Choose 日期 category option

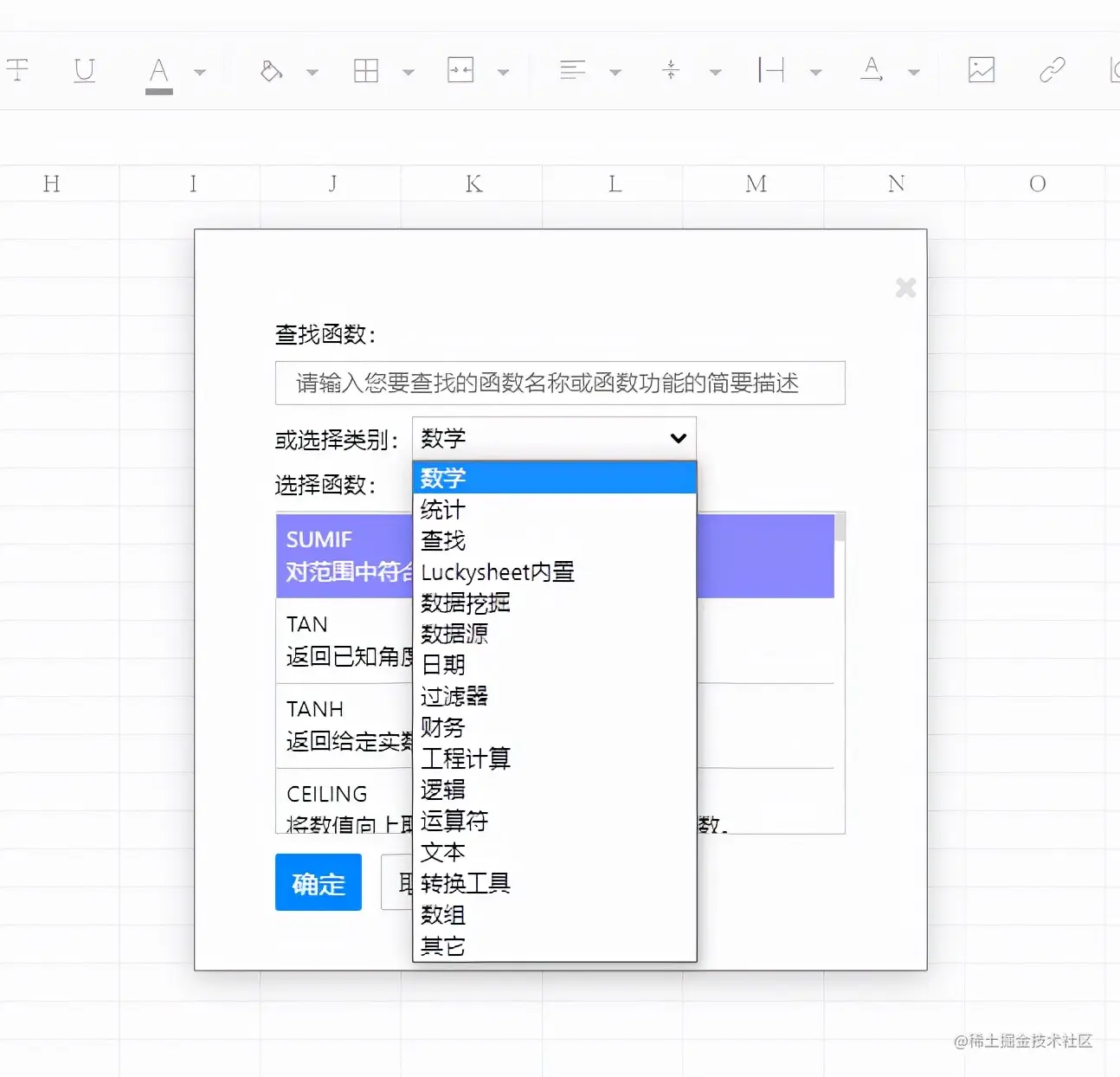point(555,665)
